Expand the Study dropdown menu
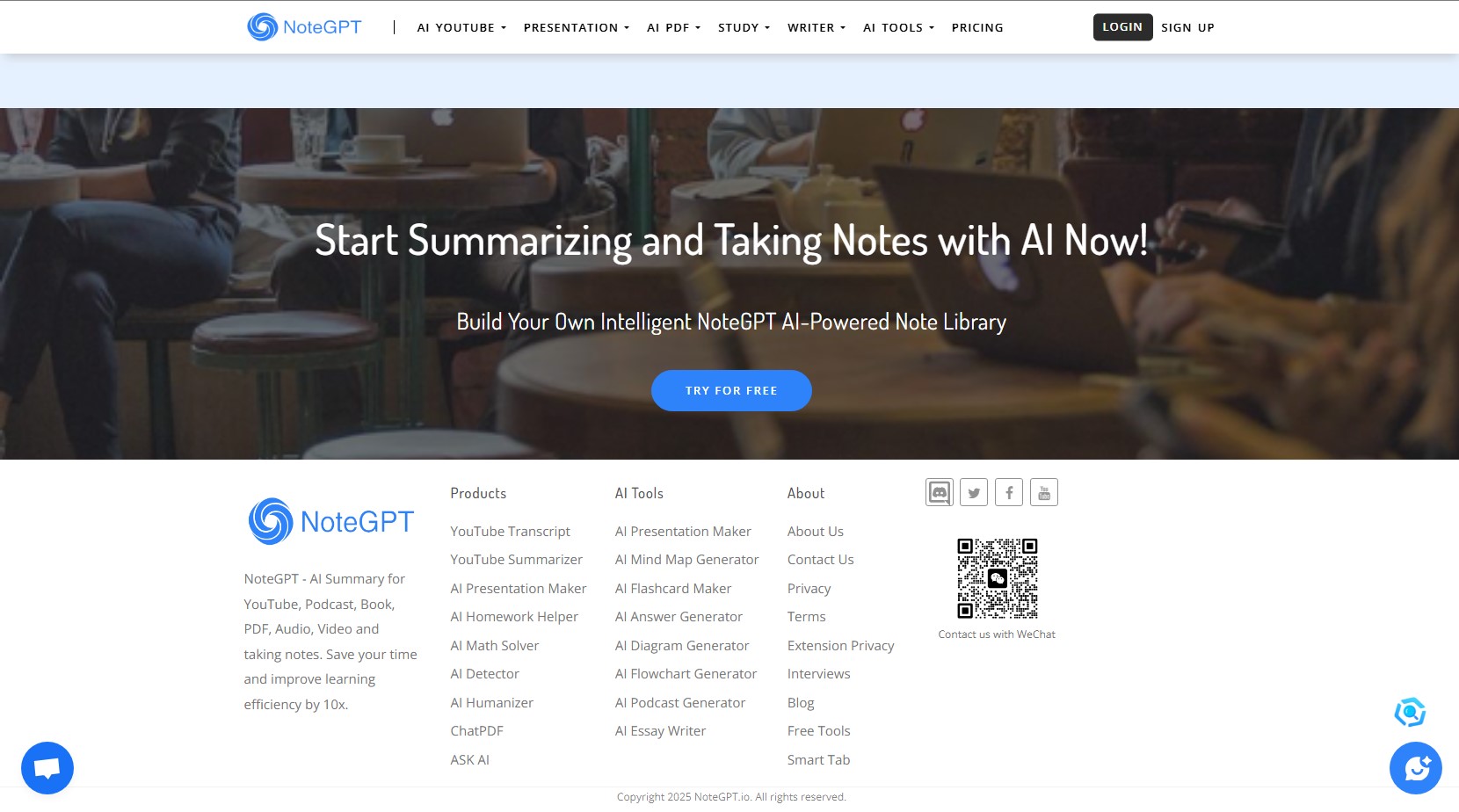 pos(744,27)
